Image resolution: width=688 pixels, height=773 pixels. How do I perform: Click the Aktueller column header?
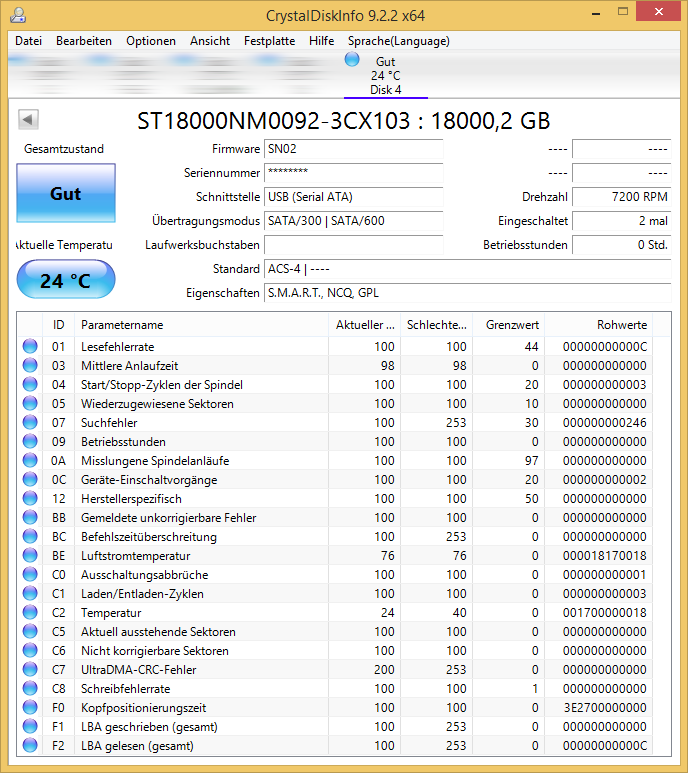365,325
